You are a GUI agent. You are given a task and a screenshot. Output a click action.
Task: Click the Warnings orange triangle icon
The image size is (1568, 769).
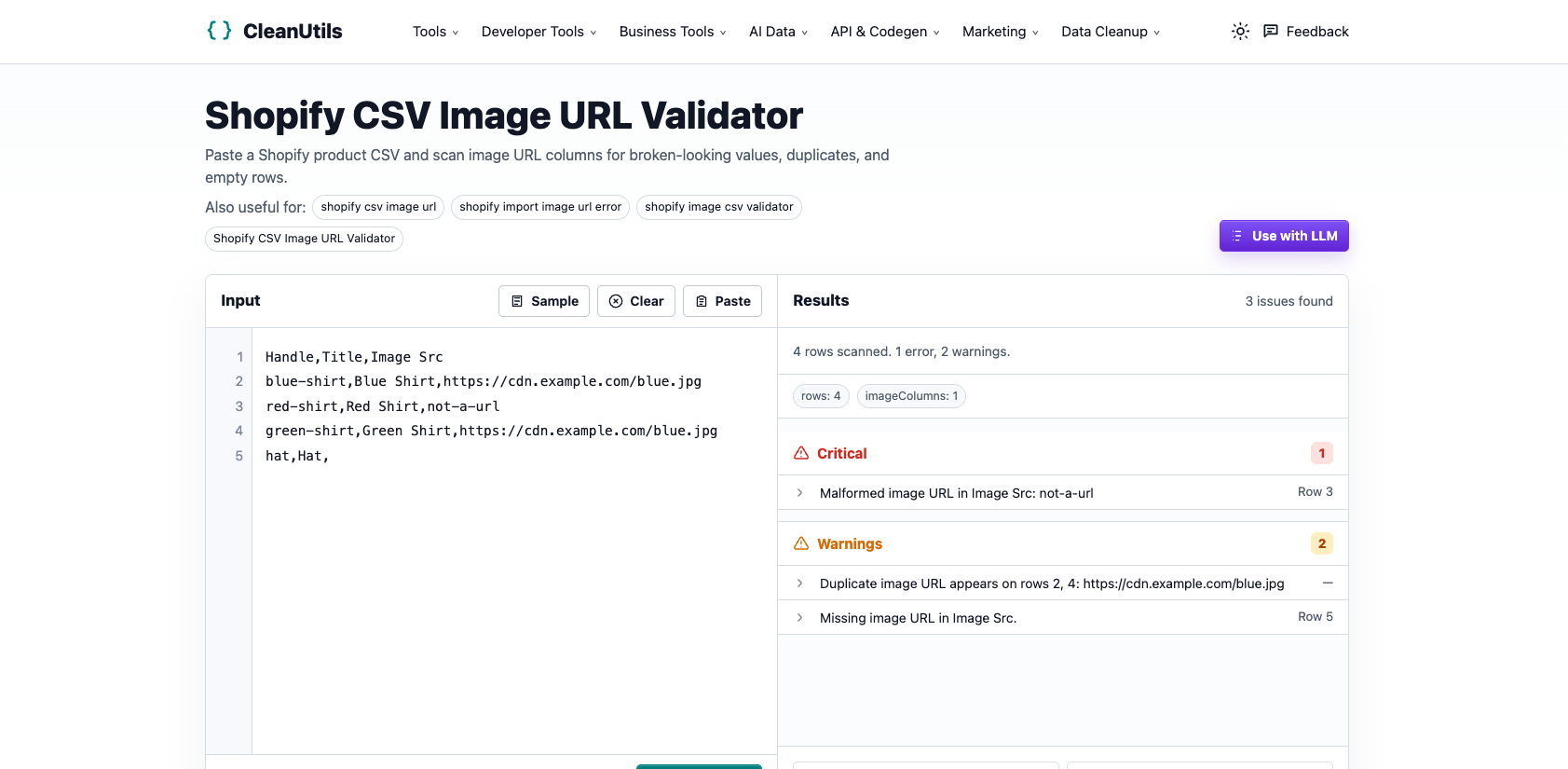(x=801, y=543)
